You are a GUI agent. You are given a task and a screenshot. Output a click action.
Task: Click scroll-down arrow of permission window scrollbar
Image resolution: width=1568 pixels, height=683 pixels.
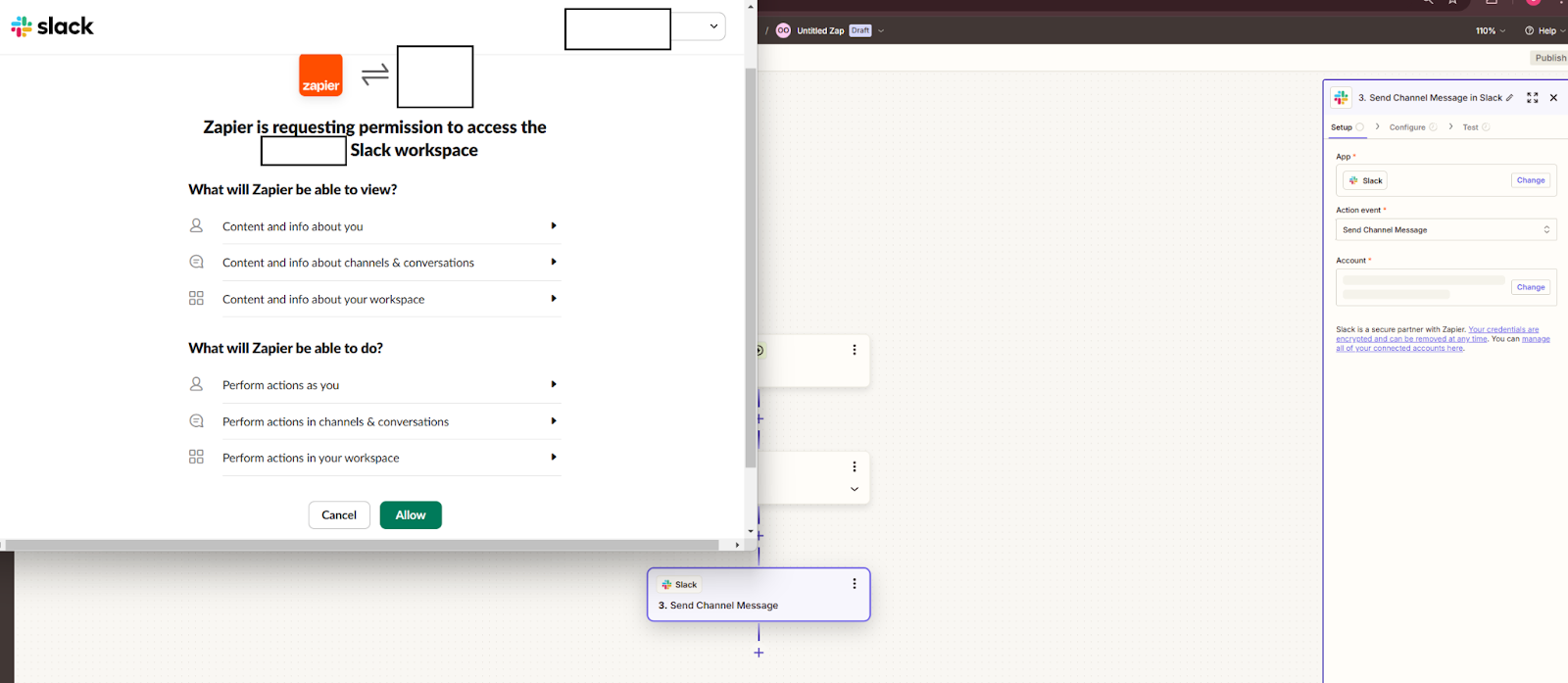tap(751, 531)
